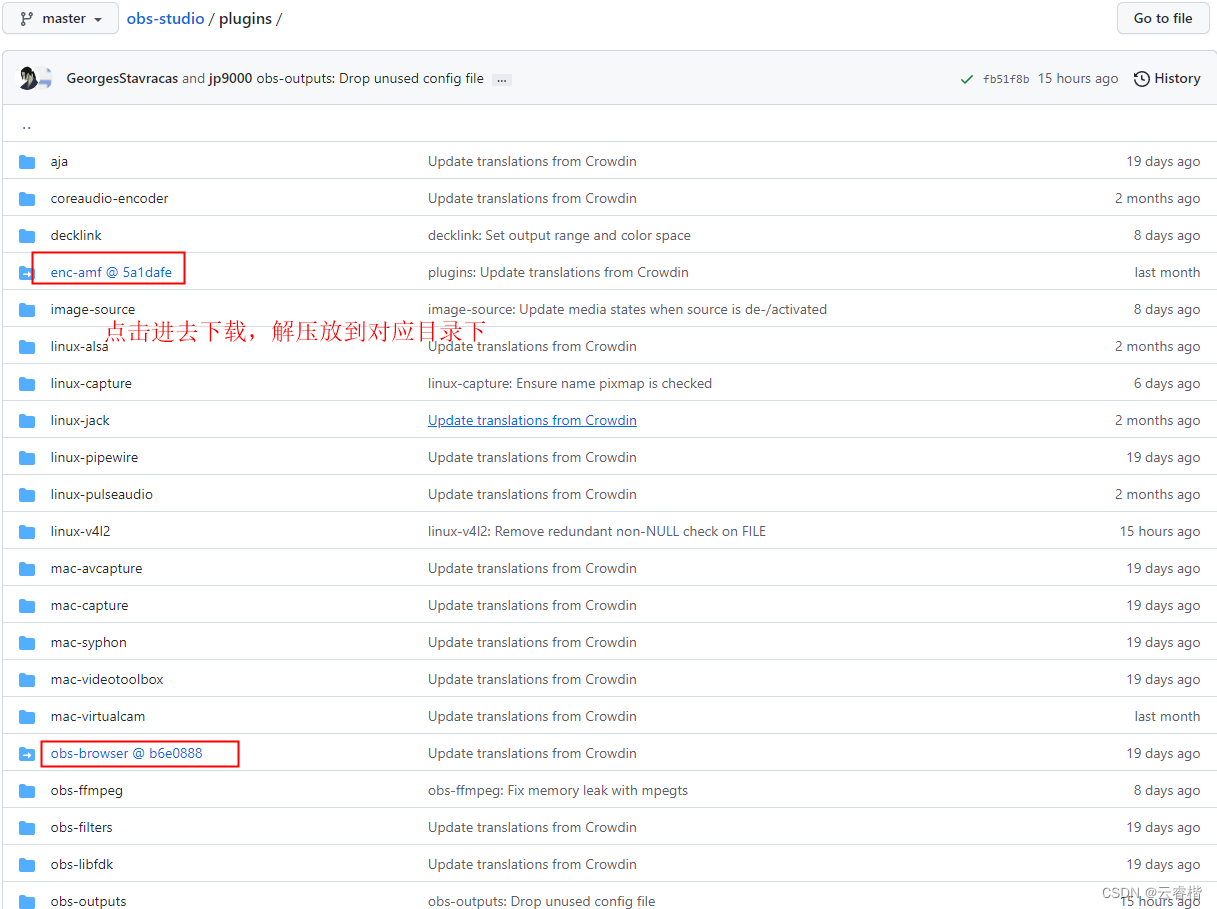This screenshot has width=1217, height=909.
Task: Click the coreaudio-encoder folder icon
Action: pyautogui.click(x=27, y=199)
